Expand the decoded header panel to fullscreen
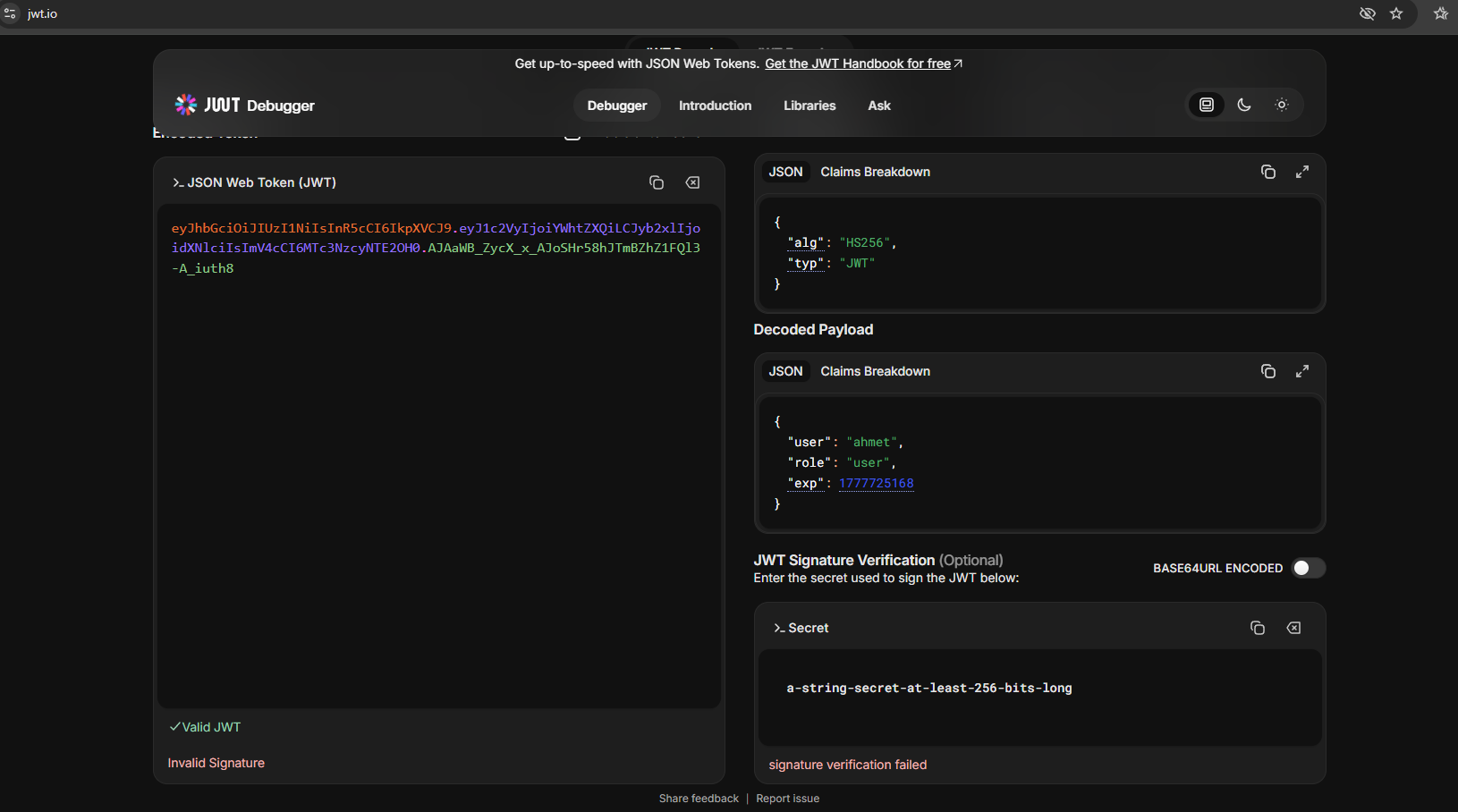 (x=1302, y=172)
